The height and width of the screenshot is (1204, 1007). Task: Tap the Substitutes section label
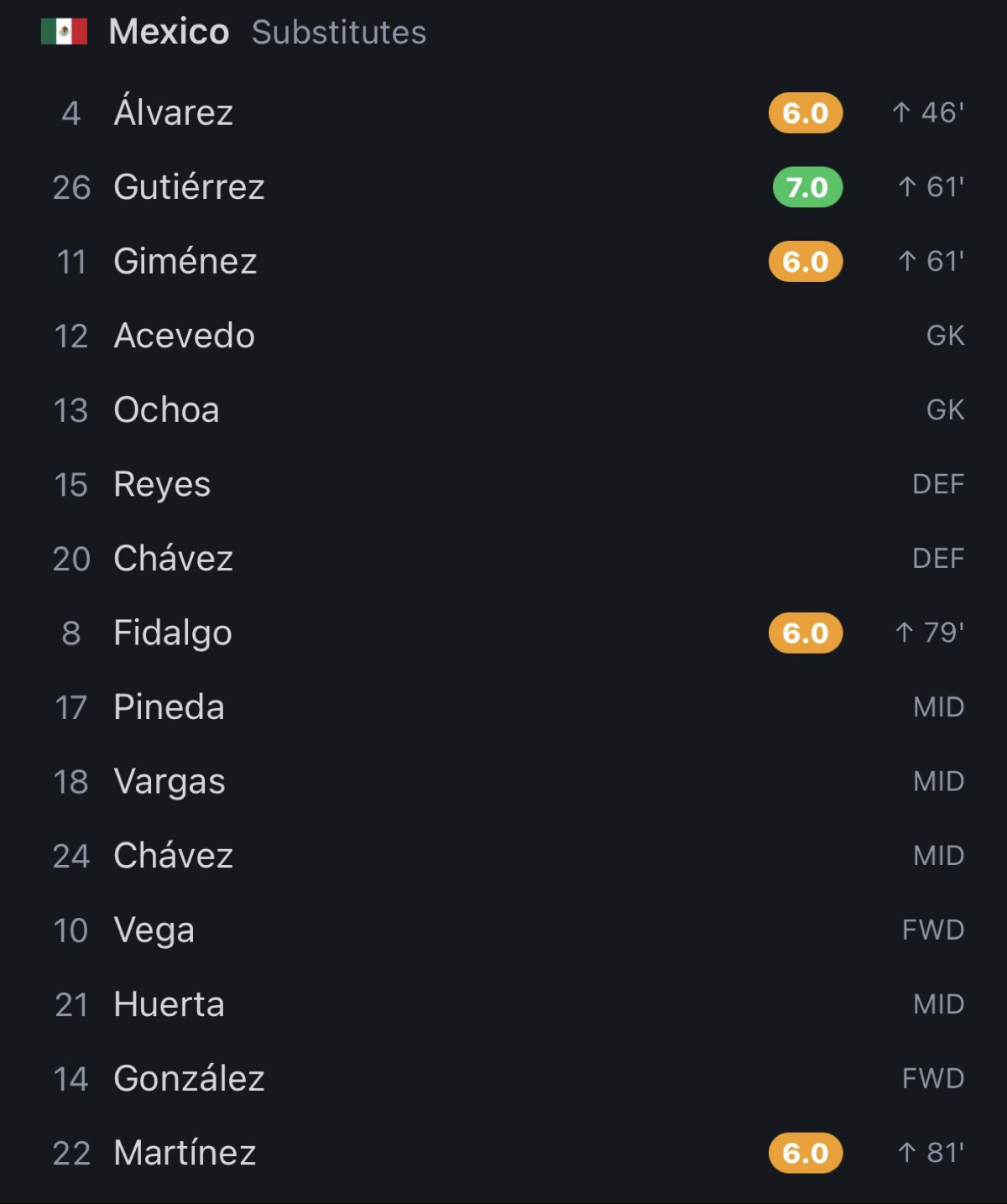click(x=339, y=33)
